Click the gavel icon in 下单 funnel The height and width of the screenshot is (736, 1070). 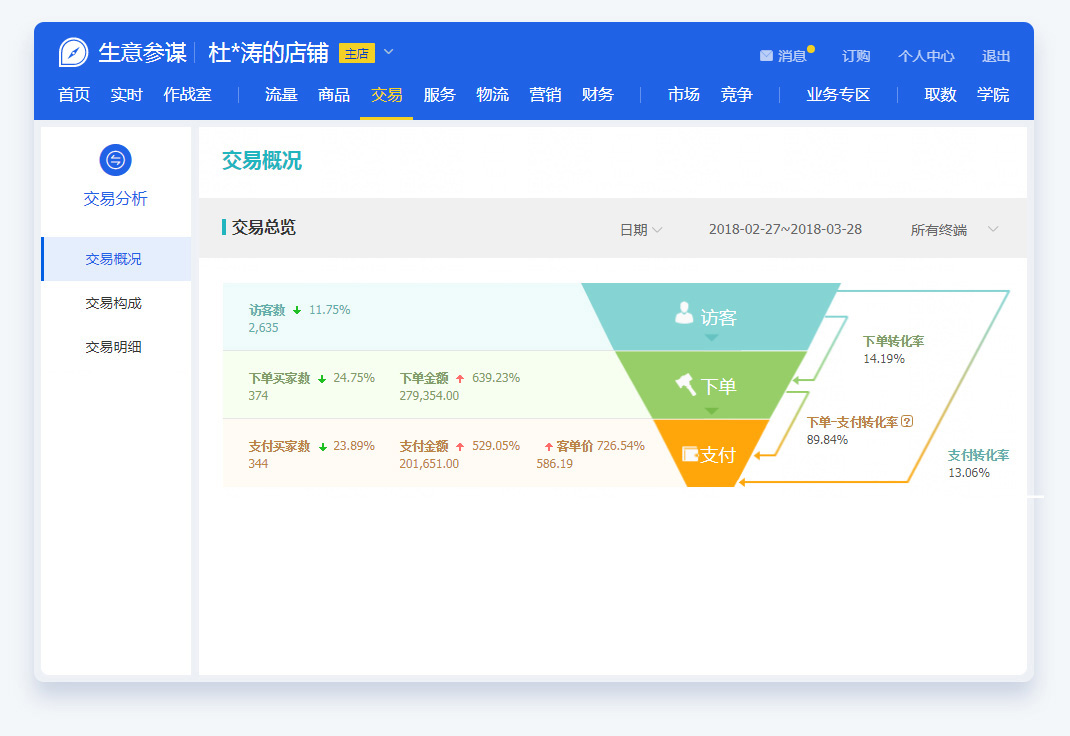click(686, 384)
